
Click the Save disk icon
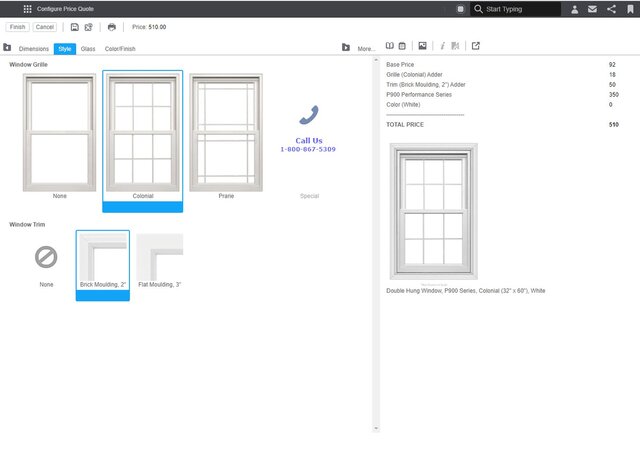click(75, 27)
